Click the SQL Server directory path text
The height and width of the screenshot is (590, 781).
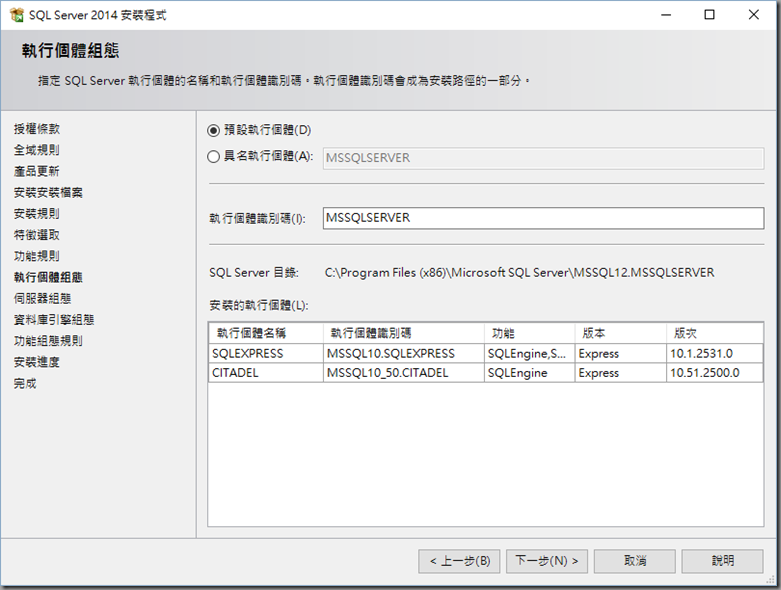tap(520, 273)
